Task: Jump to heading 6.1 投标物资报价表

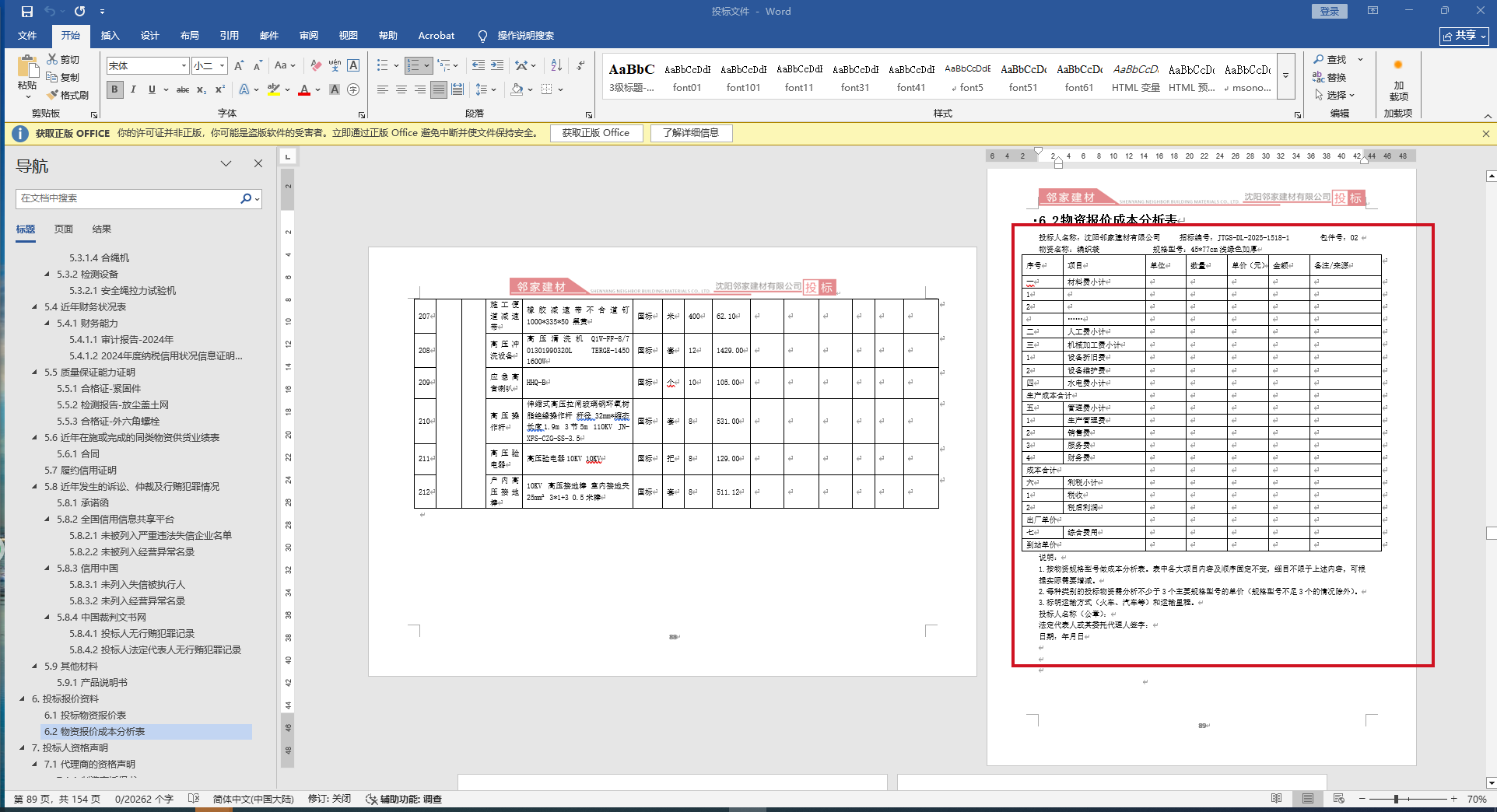Action: (85, 716)
